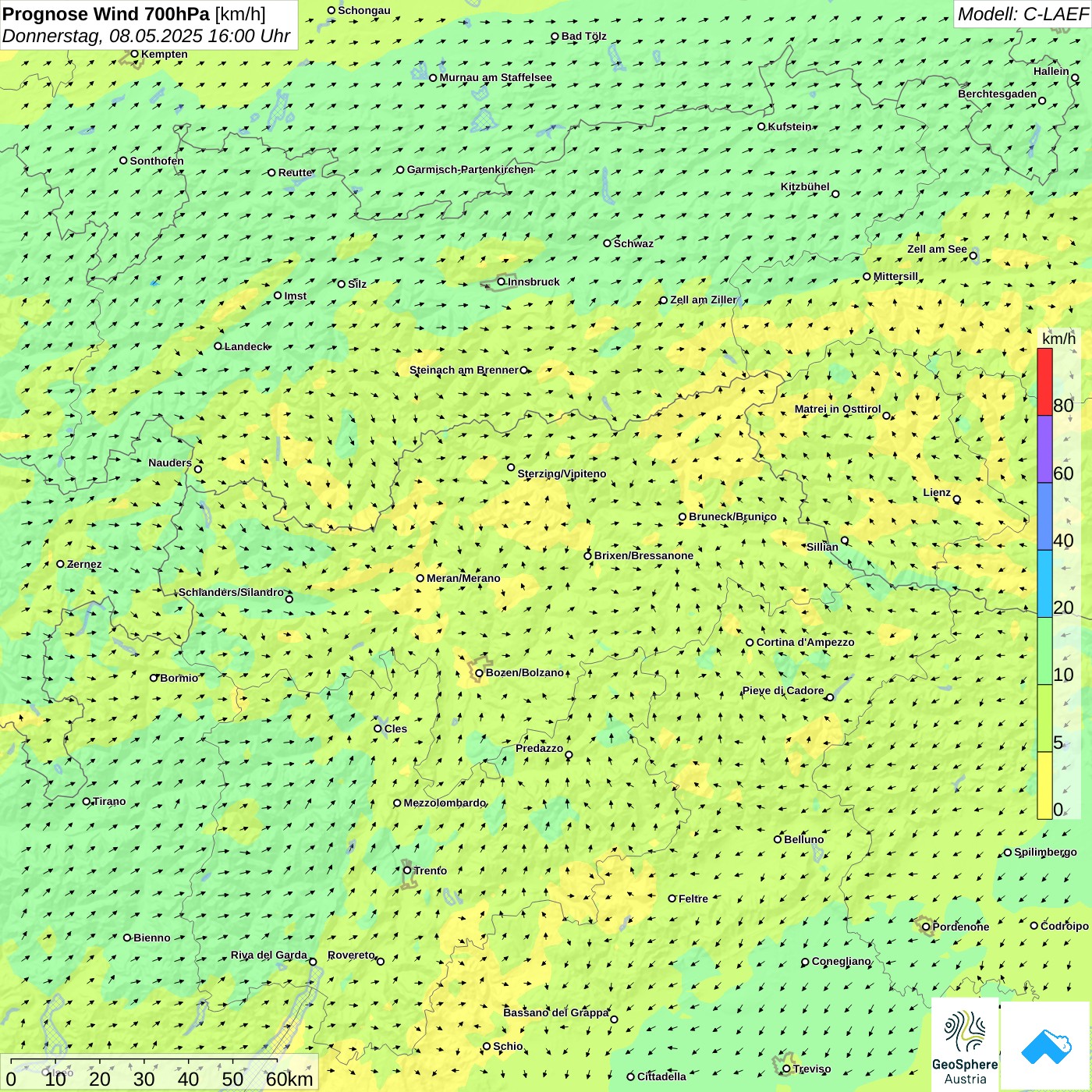Select the Belluno city label
This screenshot has height=1092, width=1092.
click(803, 839)
